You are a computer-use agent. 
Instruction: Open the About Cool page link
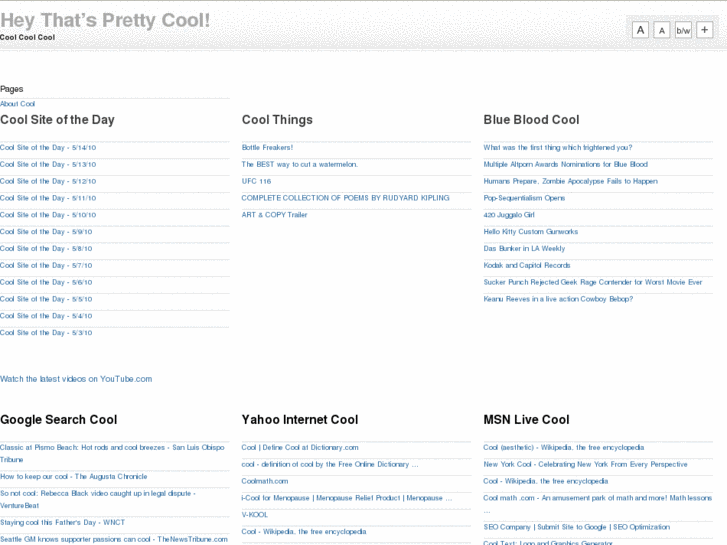pyautogui.click(x=18, y=104)
